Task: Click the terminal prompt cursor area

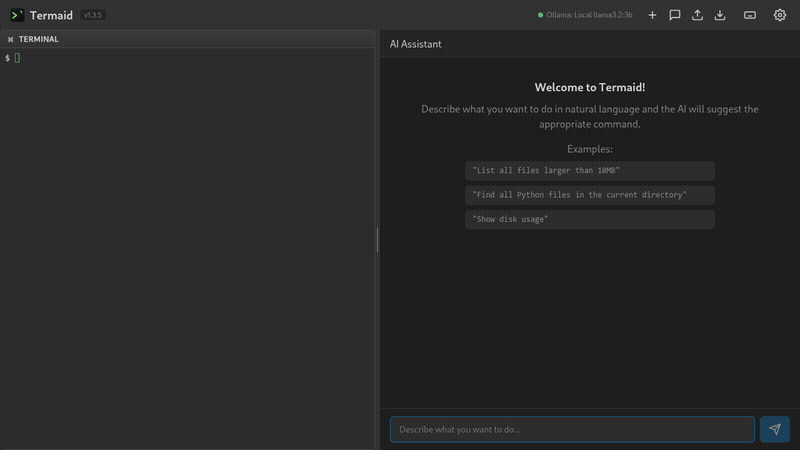Action: [x=17, y=58]
